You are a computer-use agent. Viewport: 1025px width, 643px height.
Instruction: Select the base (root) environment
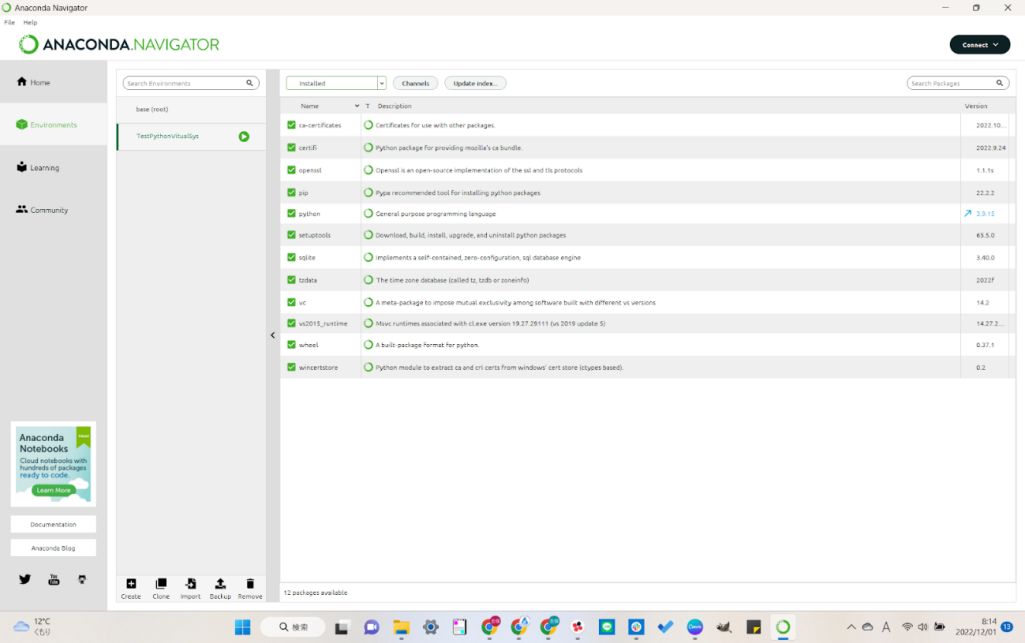coord(192,109)
